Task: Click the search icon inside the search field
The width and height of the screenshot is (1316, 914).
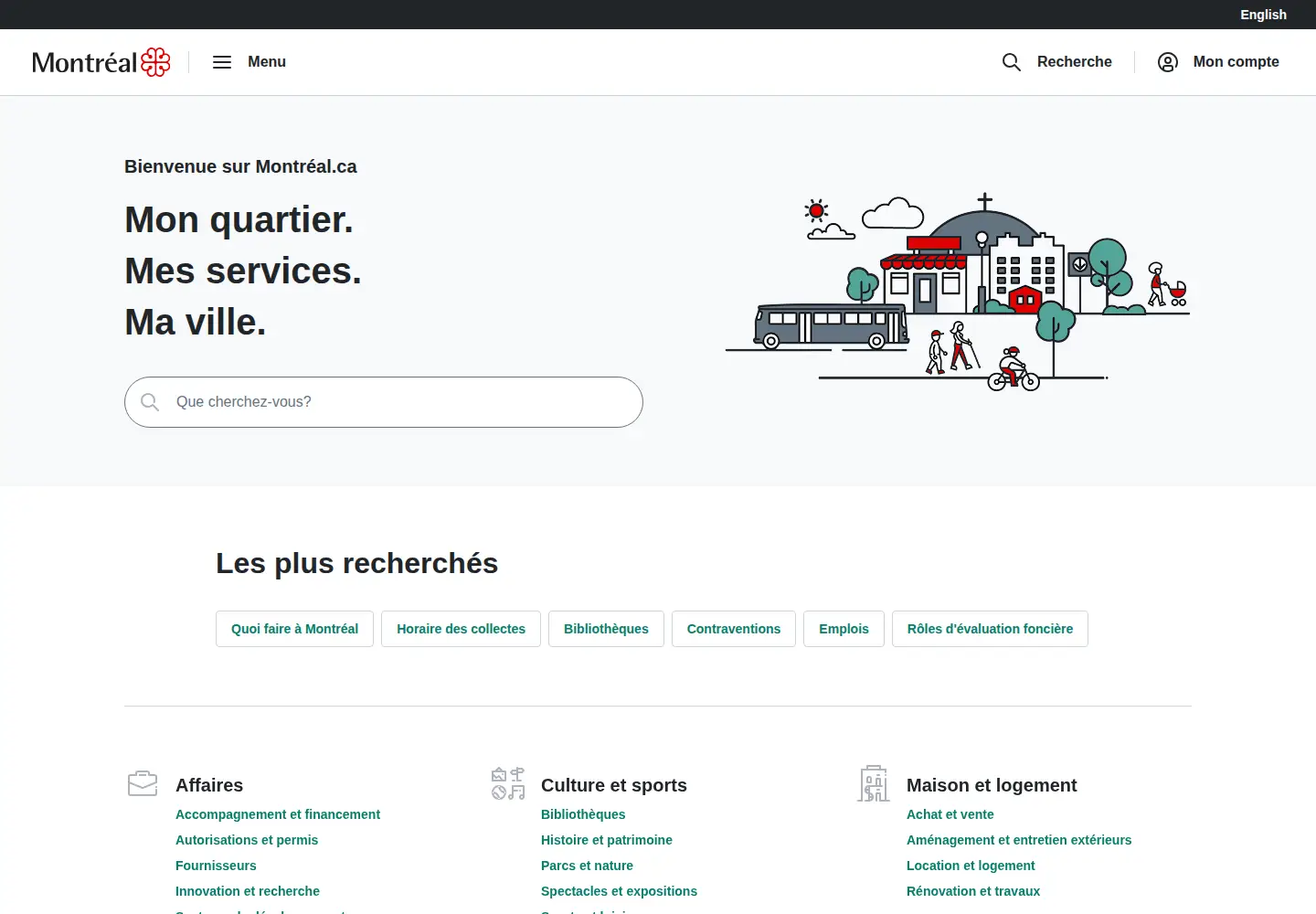Action: pyautogui.click(x=150, y=402)
